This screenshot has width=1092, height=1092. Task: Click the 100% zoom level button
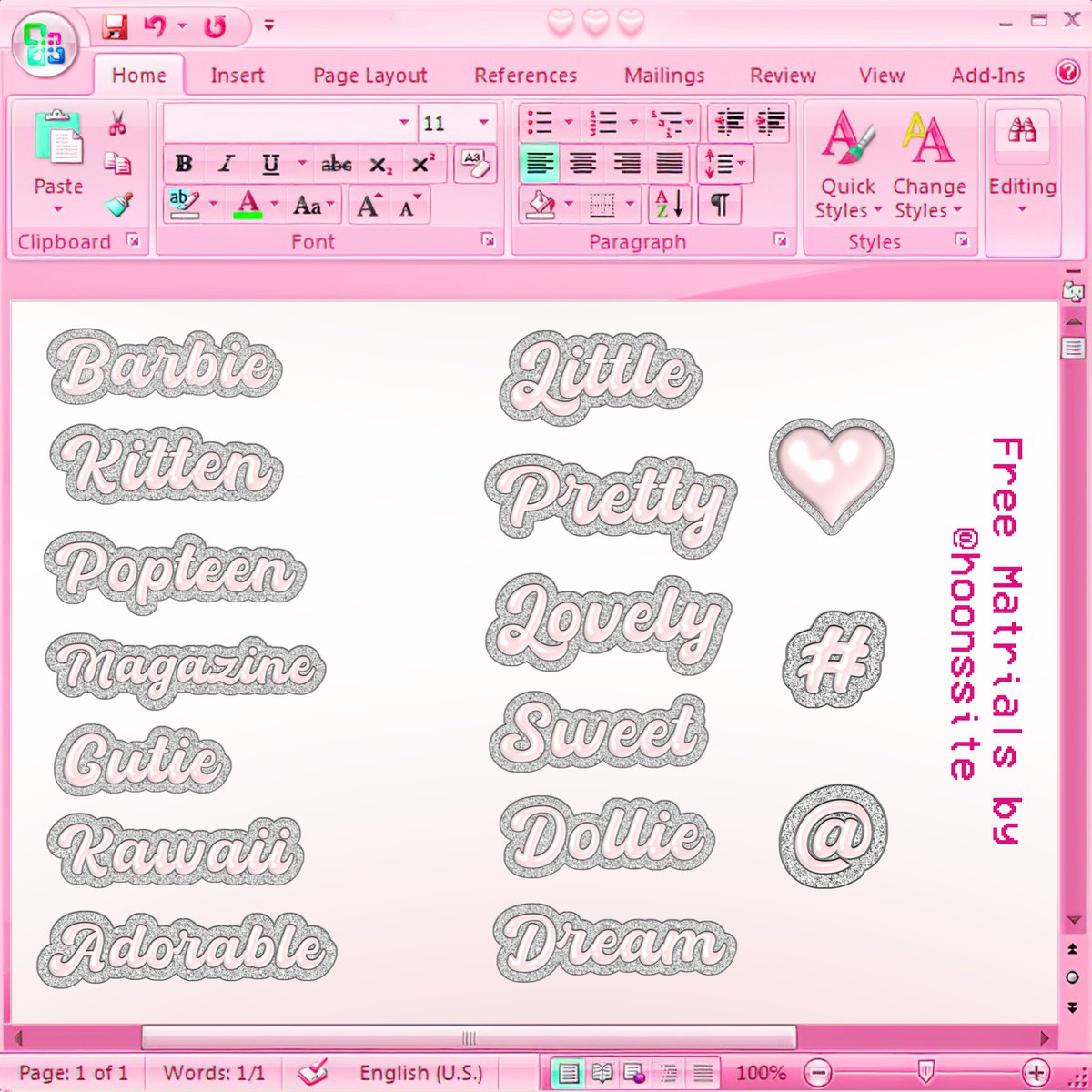(x=760, y=1072)
